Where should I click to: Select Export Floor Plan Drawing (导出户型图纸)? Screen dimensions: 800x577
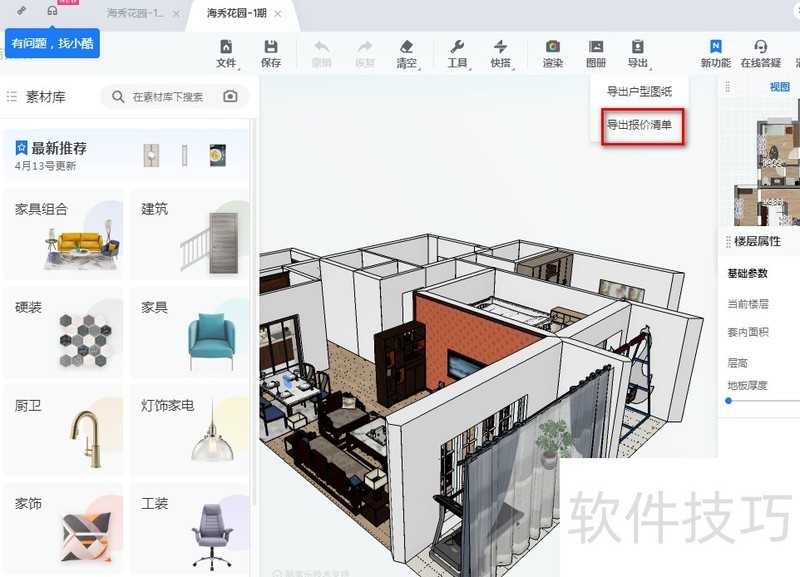point(639,92)
